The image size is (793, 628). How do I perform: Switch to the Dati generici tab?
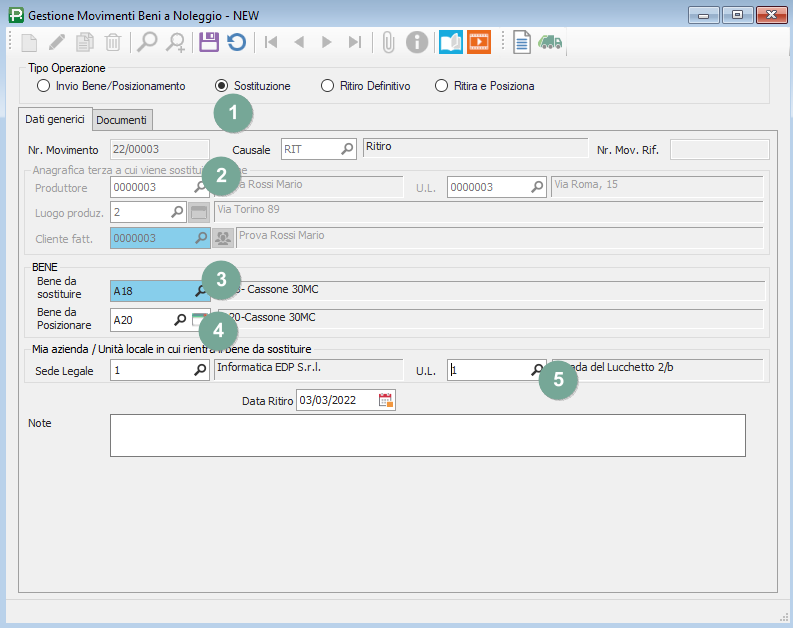[x=55, y=119]
